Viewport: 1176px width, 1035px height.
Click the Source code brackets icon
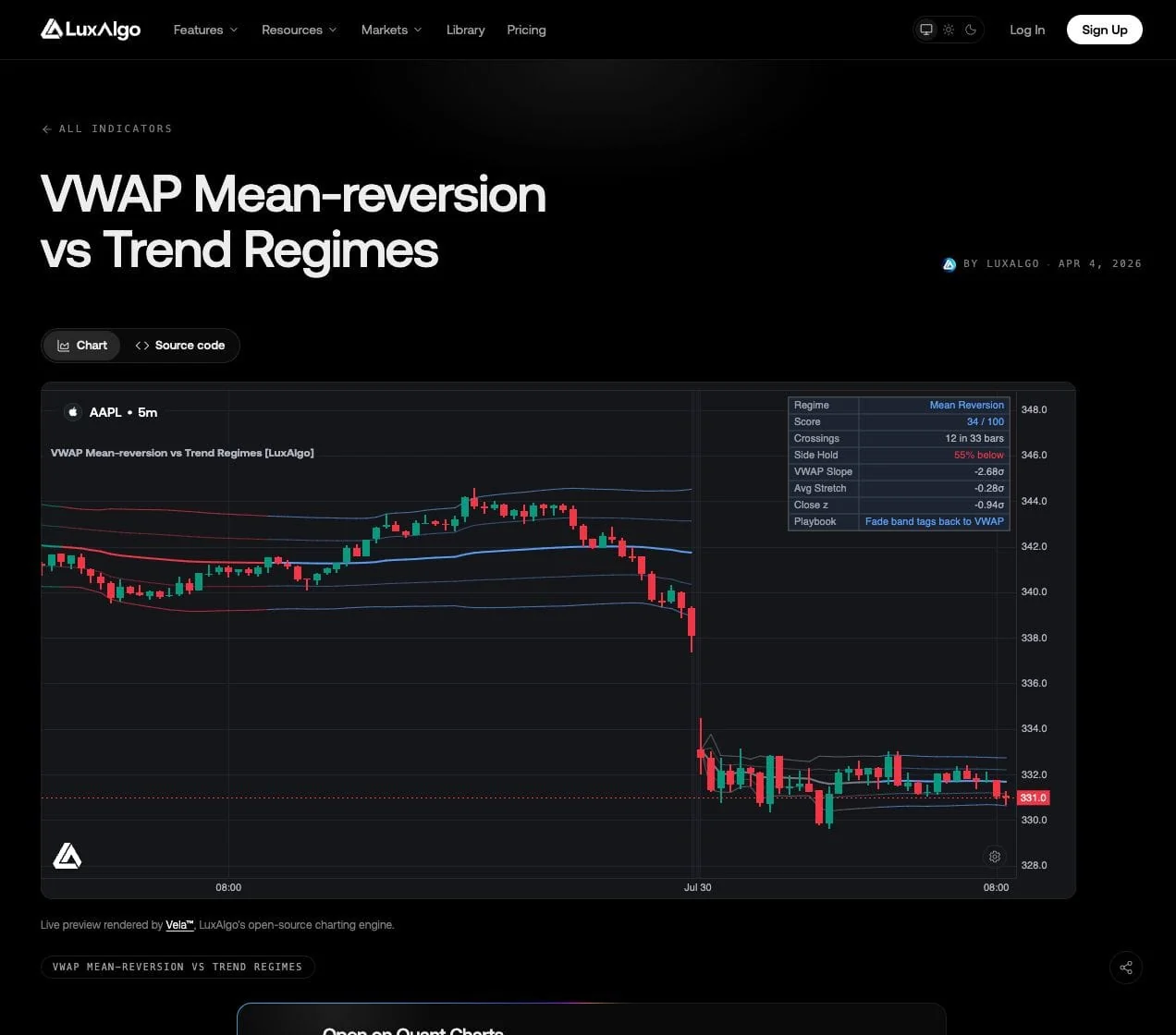click(141, 346)
